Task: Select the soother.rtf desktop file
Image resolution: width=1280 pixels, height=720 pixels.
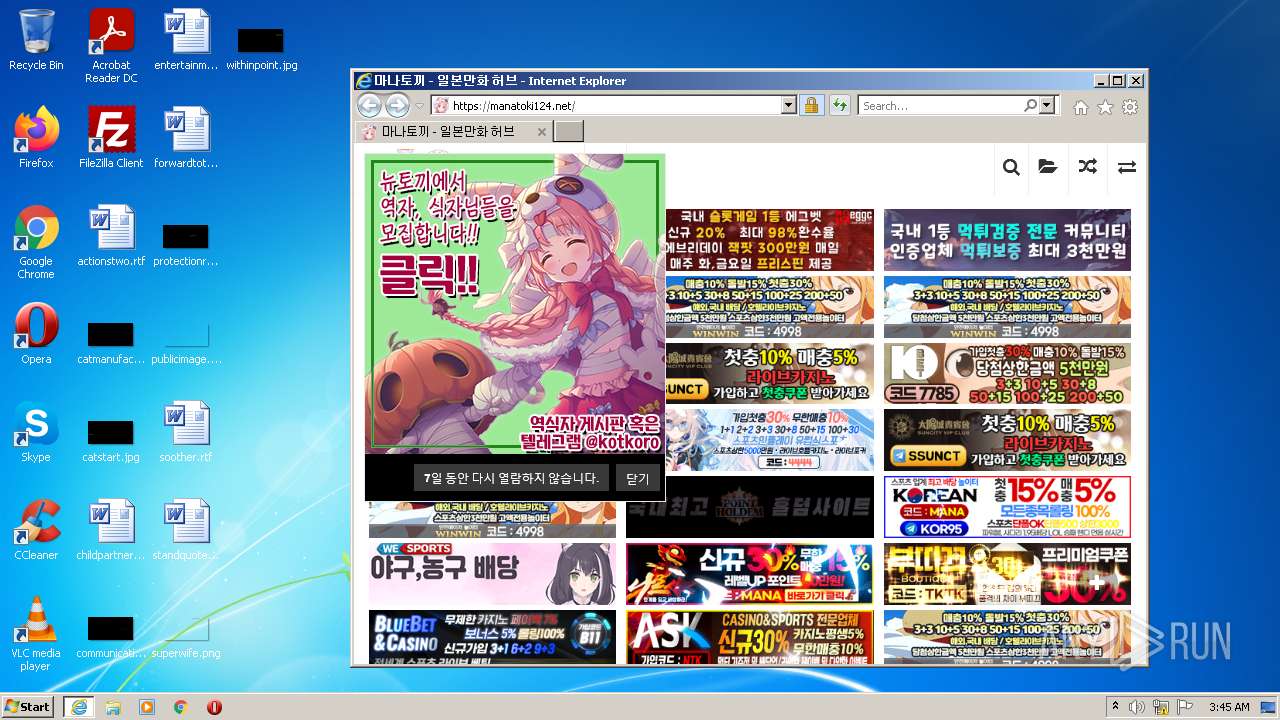Action: tap(186, 432)
